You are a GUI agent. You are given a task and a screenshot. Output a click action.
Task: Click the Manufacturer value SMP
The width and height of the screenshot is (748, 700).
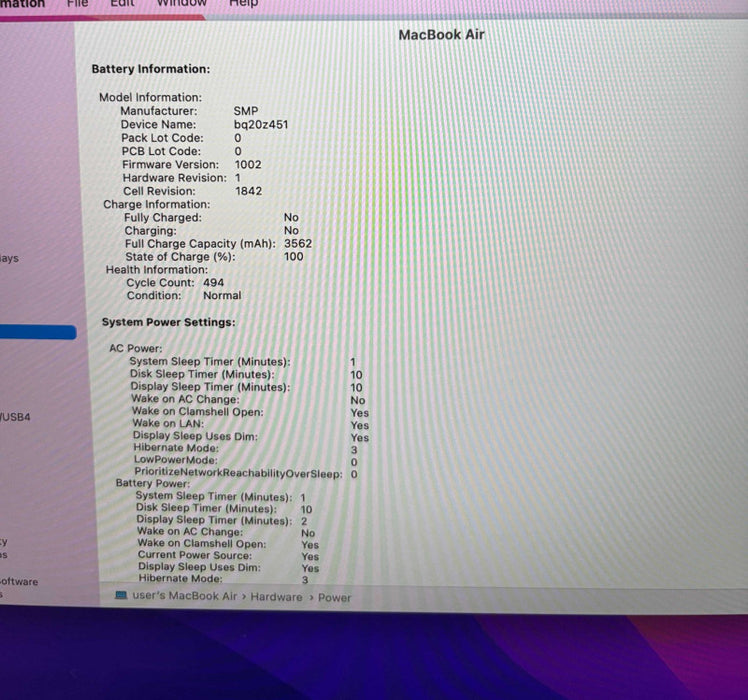[246, 111]
